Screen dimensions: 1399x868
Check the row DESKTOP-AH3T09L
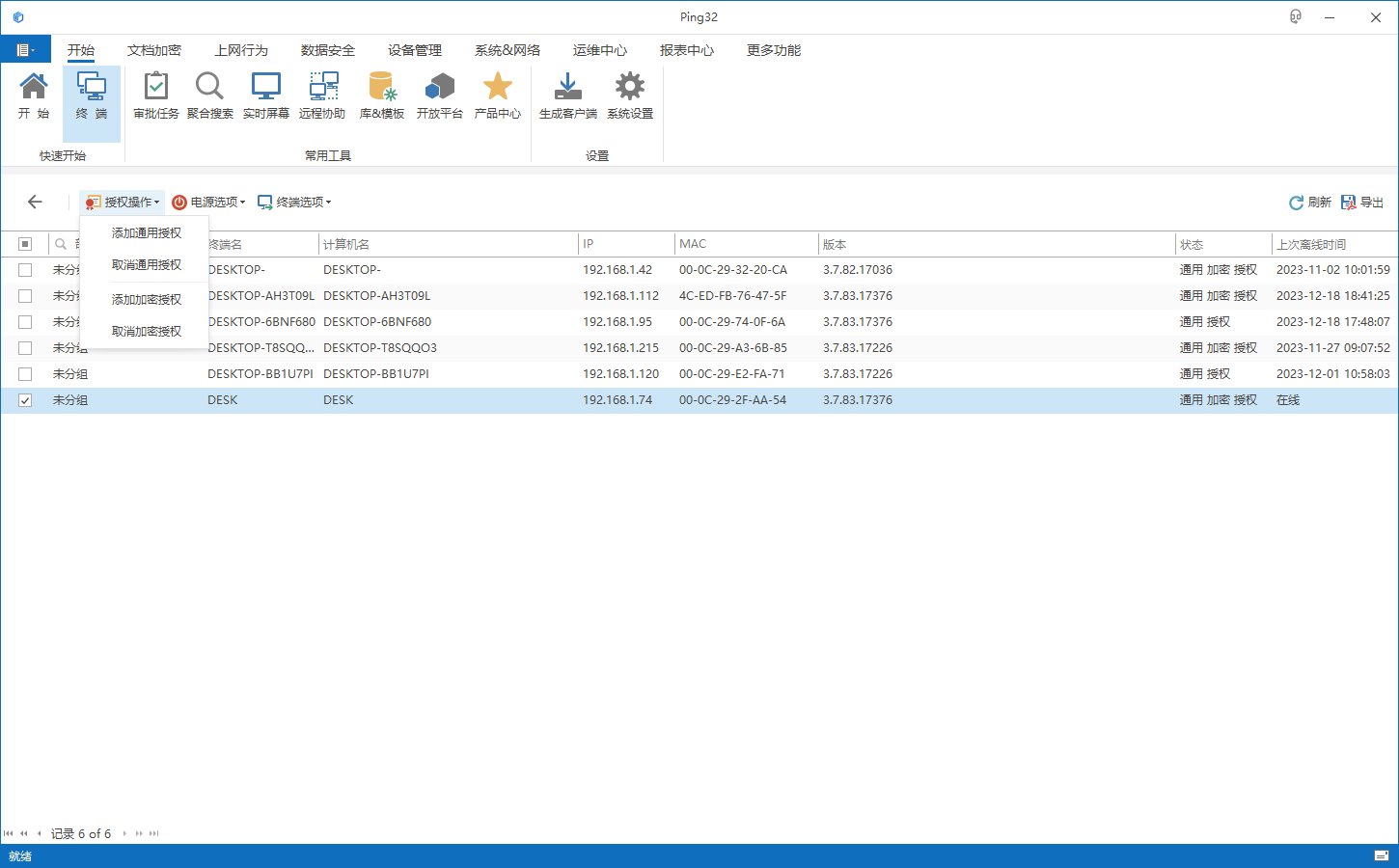coord(25,296)
